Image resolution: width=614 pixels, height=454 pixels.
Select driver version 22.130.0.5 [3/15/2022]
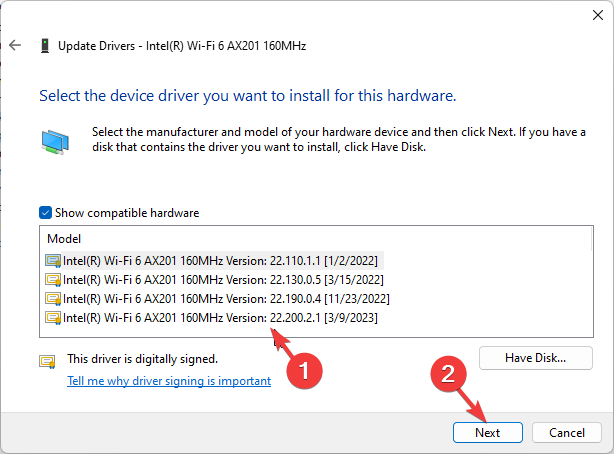pyautogui.click(x=223, y=280)
